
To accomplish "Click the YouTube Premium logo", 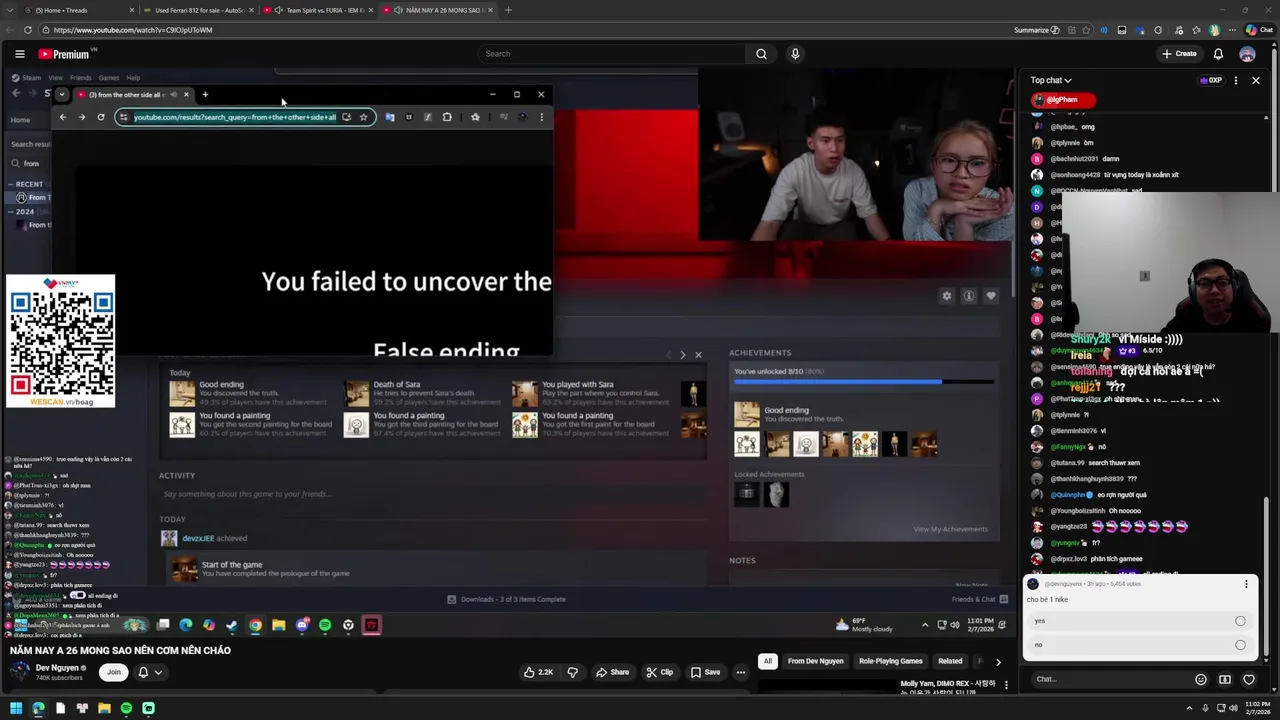I will tap(66, 54).
